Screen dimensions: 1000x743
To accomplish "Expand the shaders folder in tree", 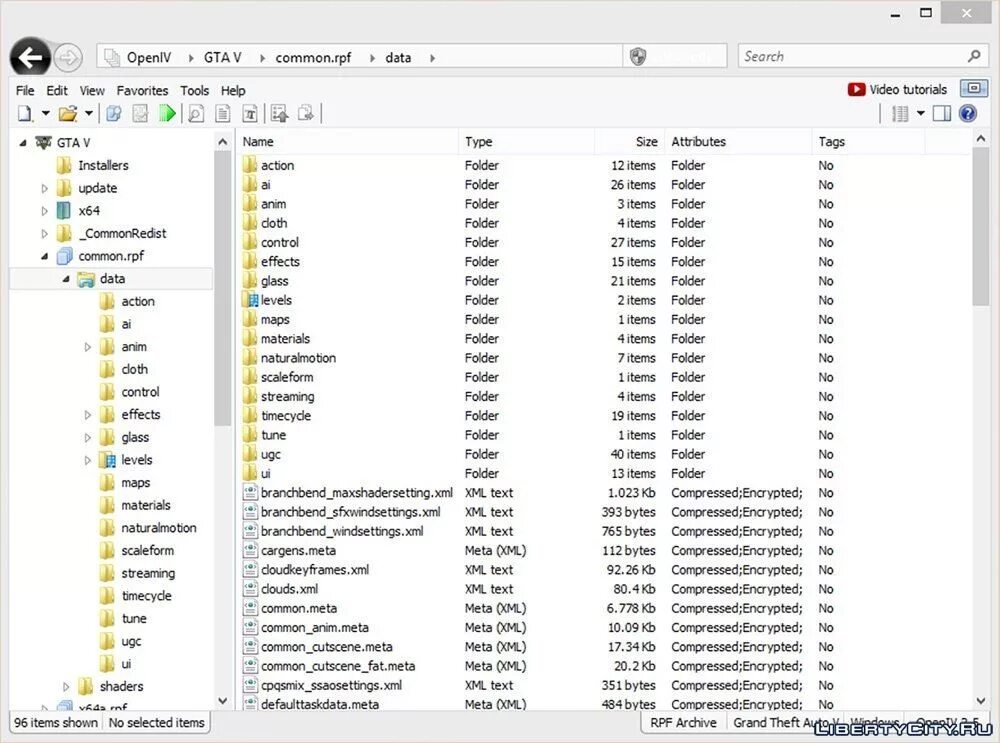I will (x=66, y=687).
